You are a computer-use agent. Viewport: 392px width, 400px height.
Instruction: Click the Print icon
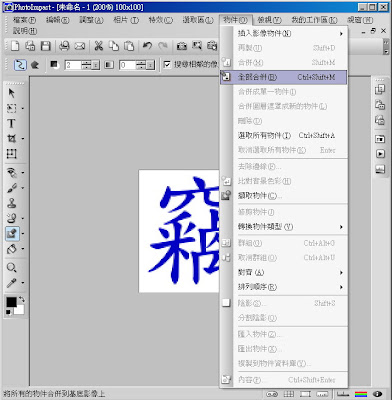point(64,46)
